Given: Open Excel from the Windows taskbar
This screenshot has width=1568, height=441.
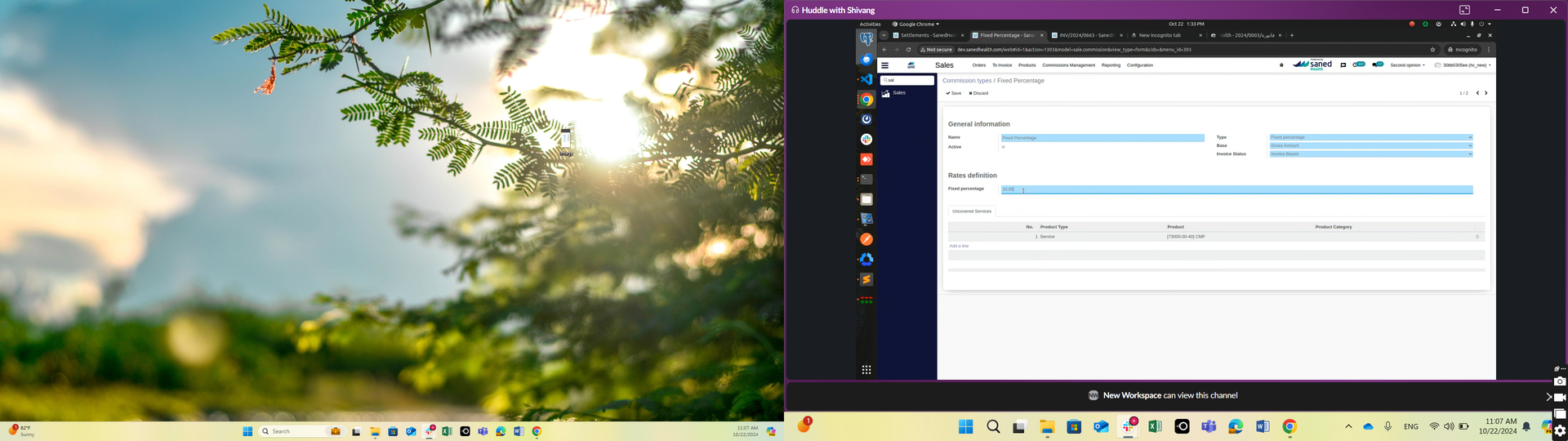Looking at the screenshot, I should click(1155, 426).
